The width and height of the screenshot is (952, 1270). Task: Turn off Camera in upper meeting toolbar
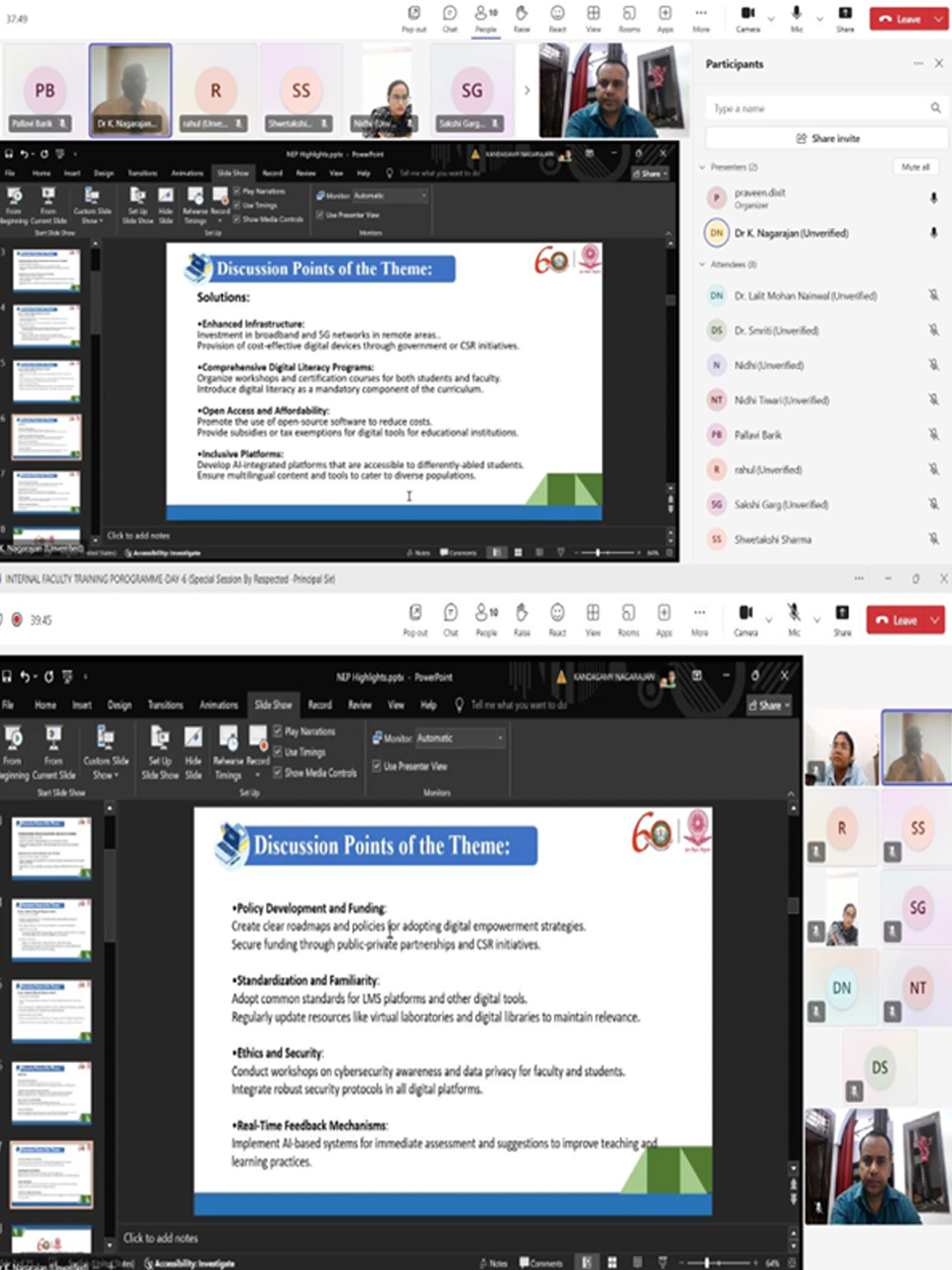point(748,17)
